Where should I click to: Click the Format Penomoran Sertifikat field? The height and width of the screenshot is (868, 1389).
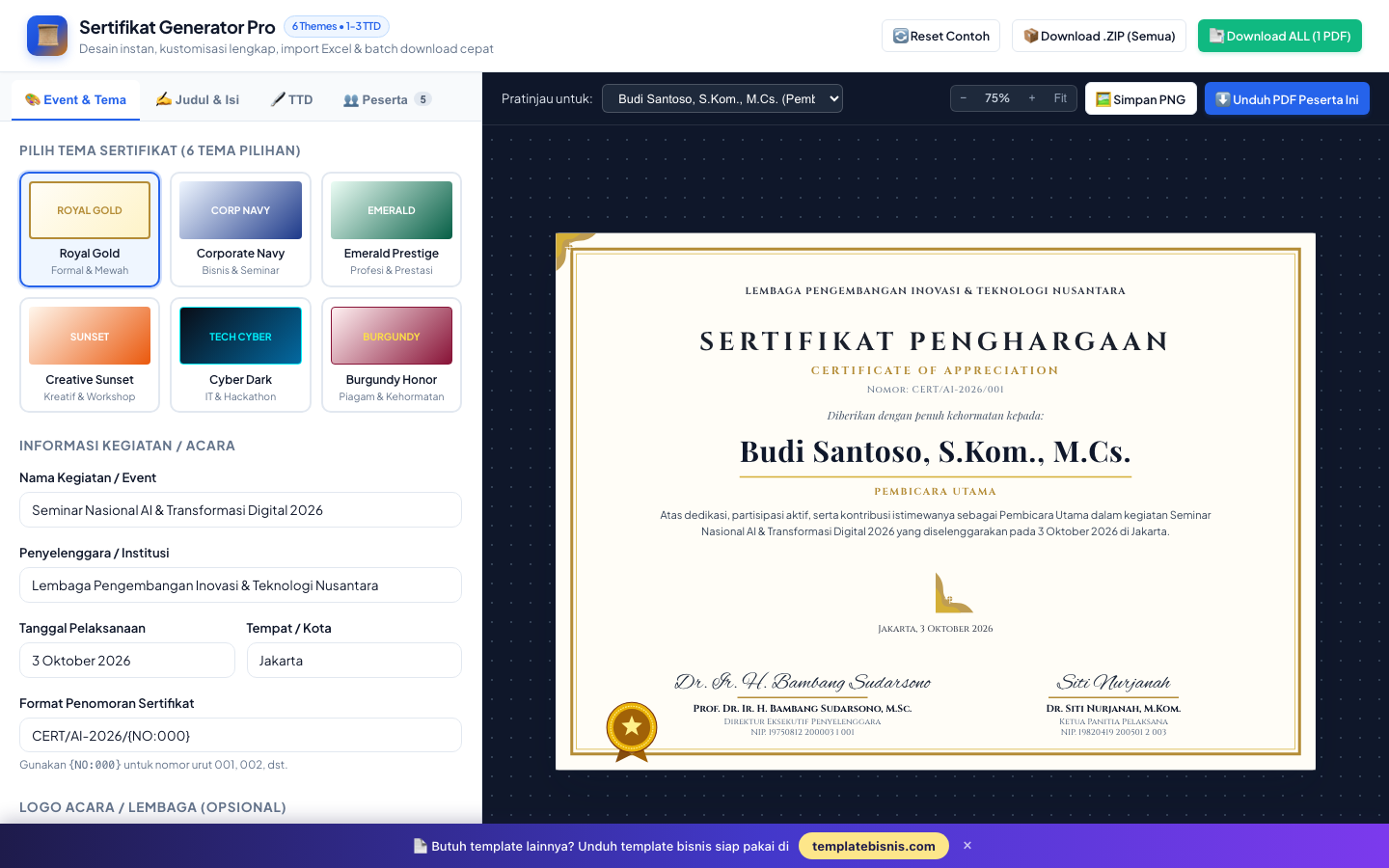[240, 736]
